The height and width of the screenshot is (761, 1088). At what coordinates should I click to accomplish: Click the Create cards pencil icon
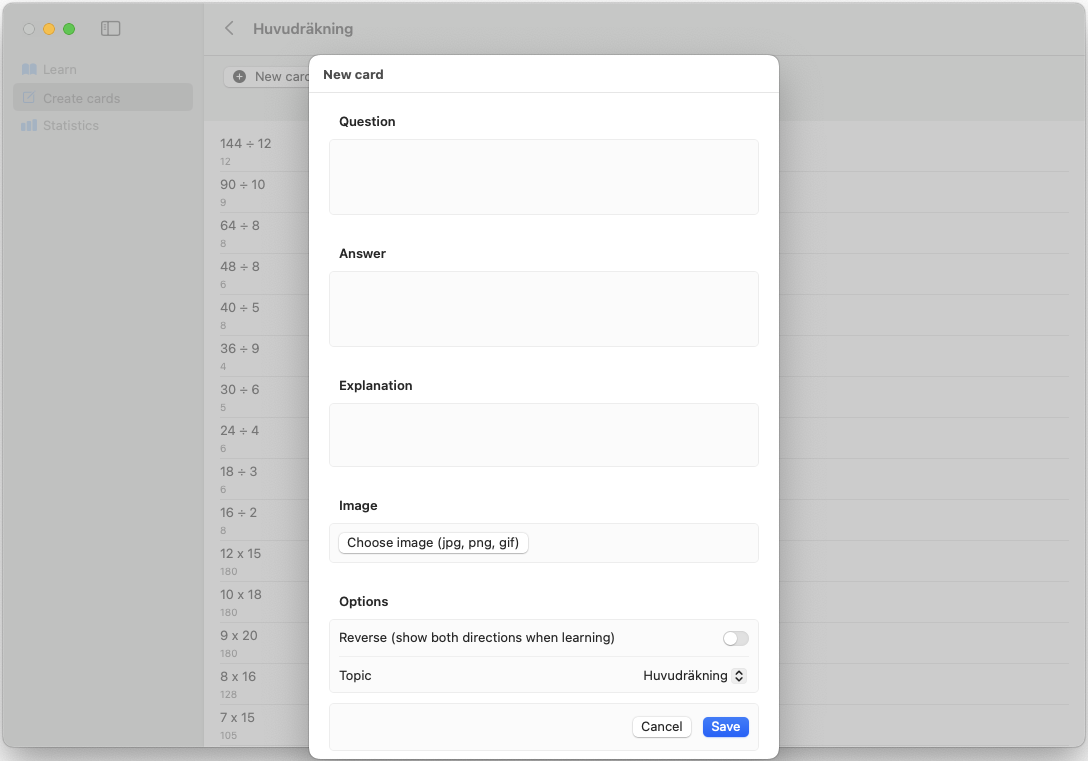pyautogui.click(x=29, y=98)
